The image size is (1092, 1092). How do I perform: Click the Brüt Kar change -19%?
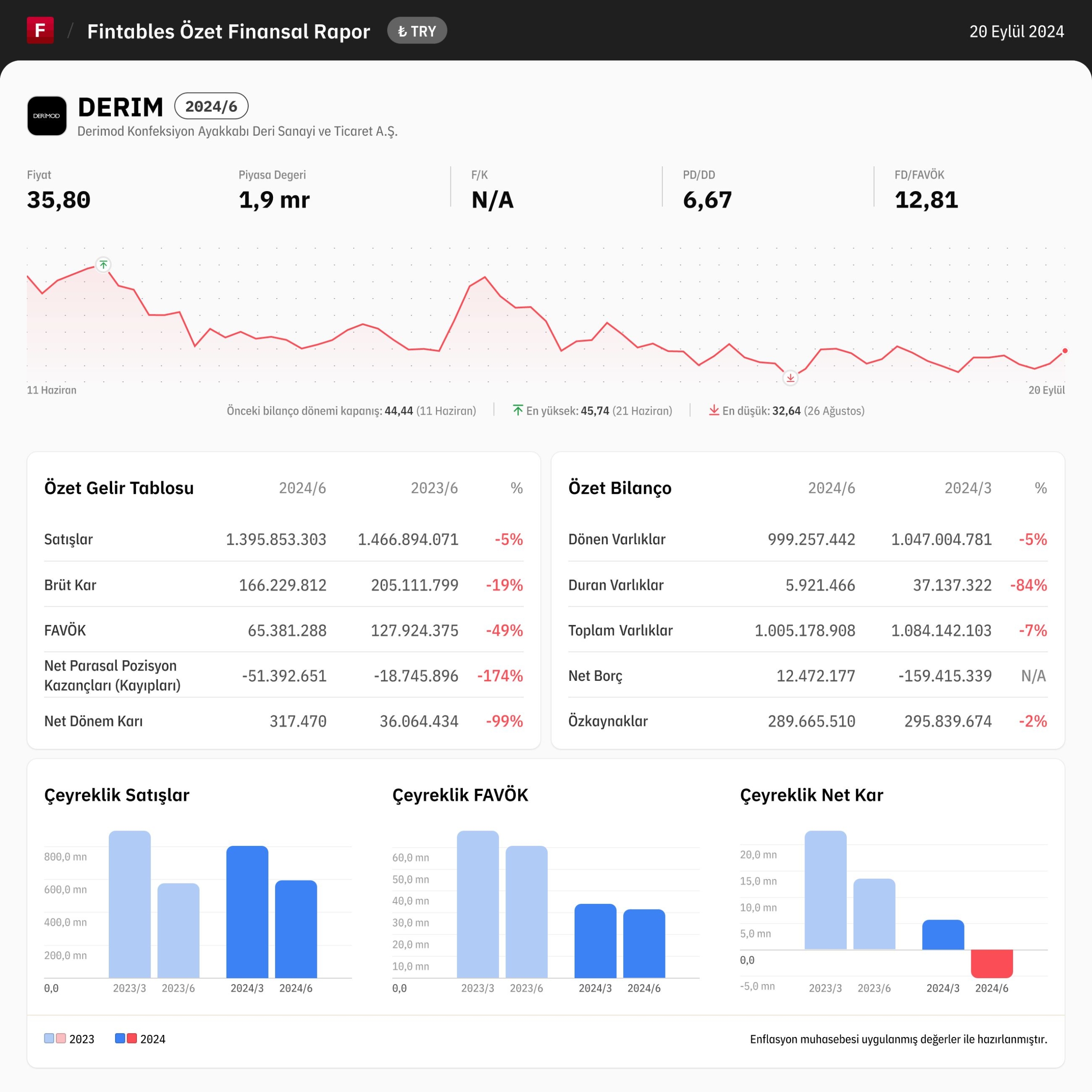[504, 585]
